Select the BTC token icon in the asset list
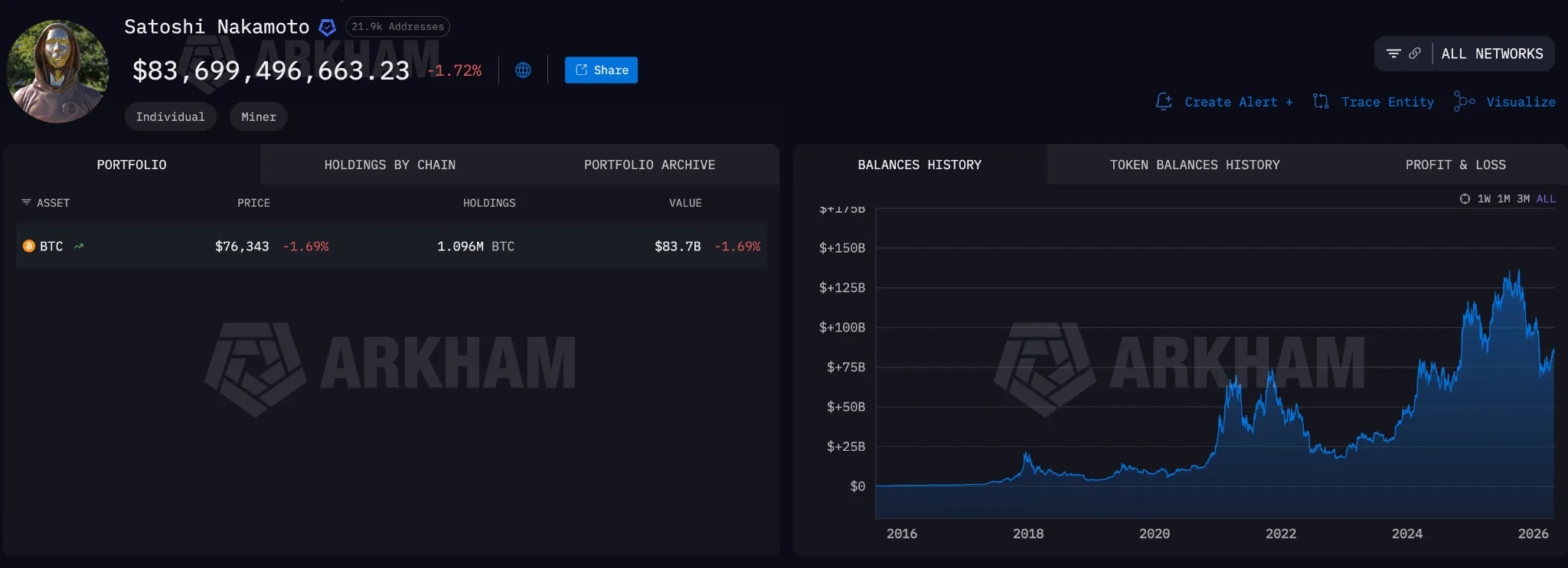Image resolution: width=1568 pixels, height=568 pixels. coord(28,246)
